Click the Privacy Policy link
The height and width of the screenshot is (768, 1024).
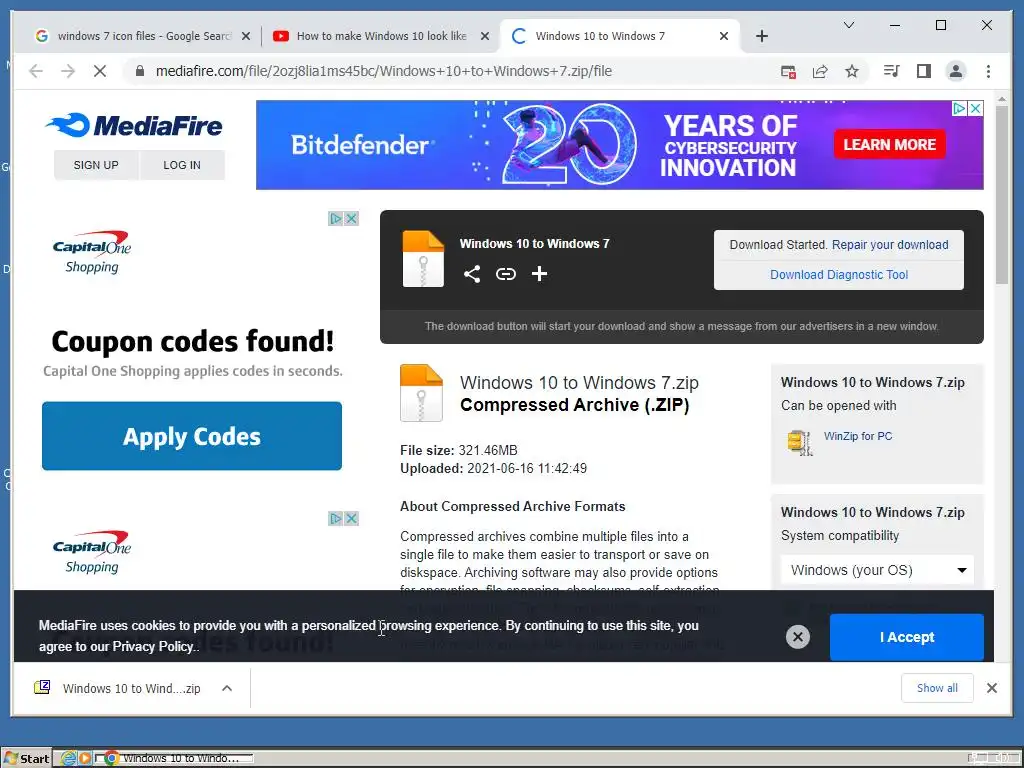pyautogui.click(x=153, y=647)
